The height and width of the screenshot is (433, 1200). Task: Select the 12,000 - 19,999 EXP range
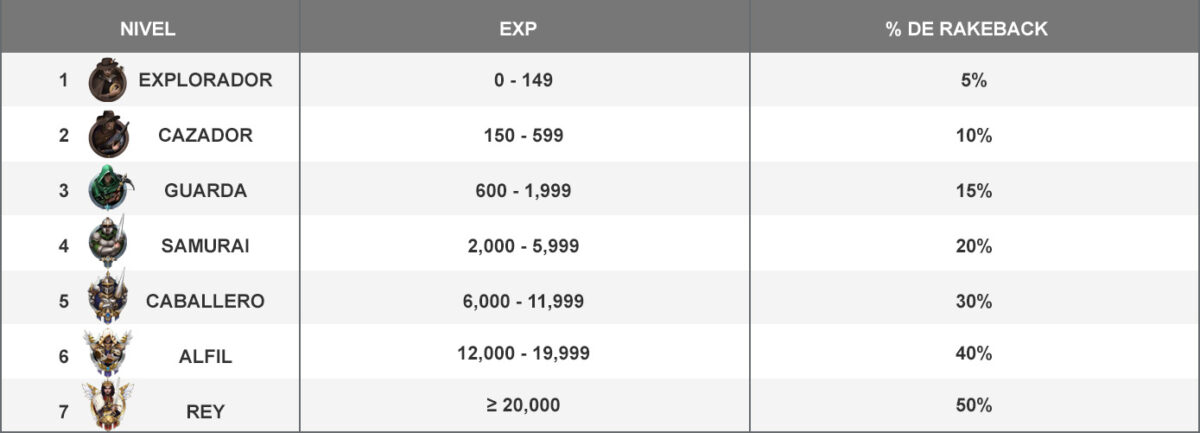[x=523, y=353]
